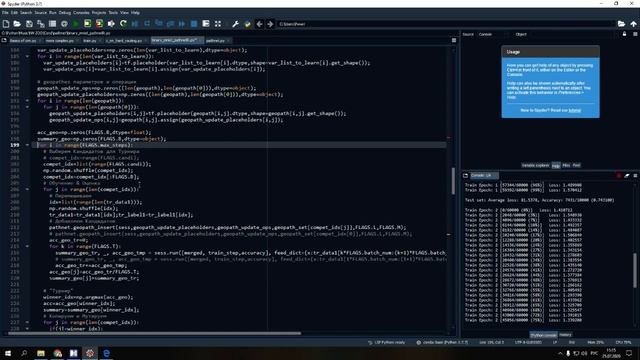Image resolution: width=640 pixels, height=360 pixels.
Task: Collapse the code fold at line 206
Action: [x=27, y=189]
